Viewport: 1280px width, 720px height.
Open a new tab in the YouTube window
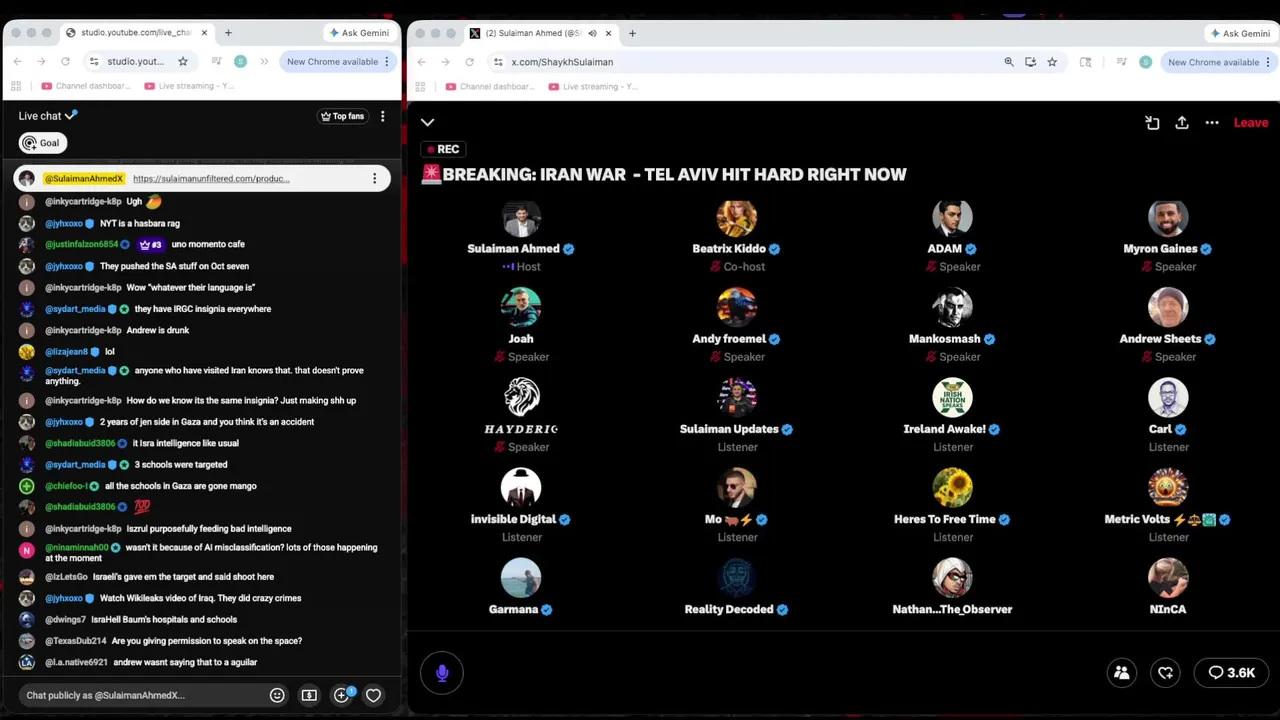[x=228, y=33]
